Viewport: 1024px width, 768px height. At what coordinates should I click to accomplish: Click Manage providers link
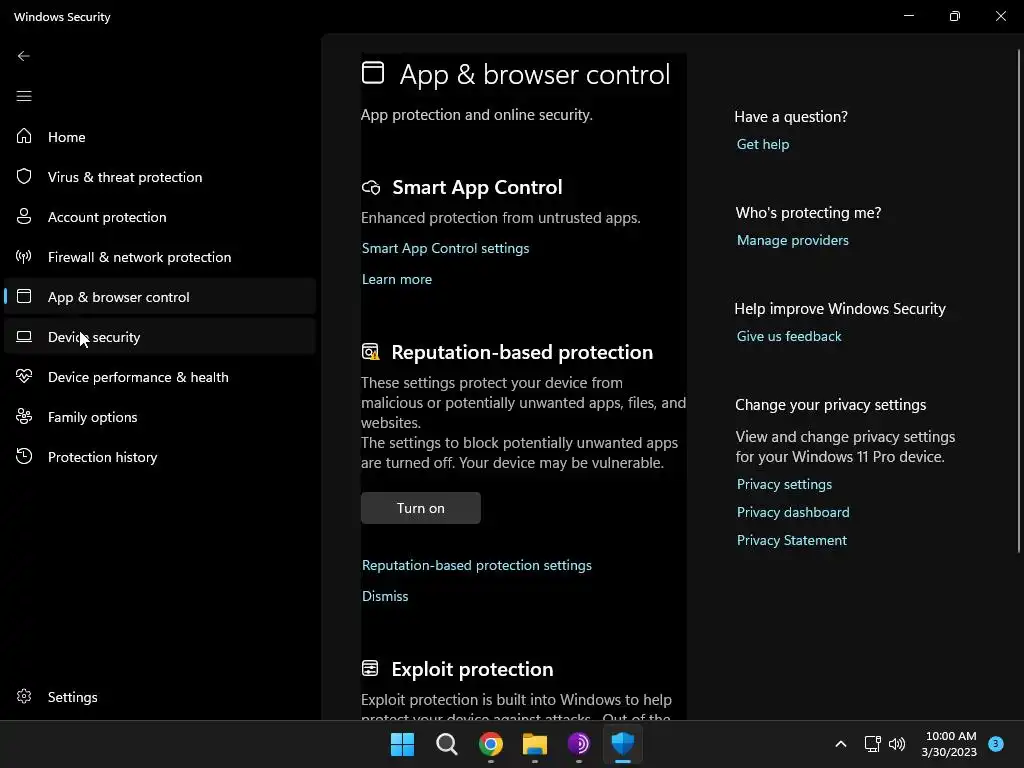tap(793, 240)
